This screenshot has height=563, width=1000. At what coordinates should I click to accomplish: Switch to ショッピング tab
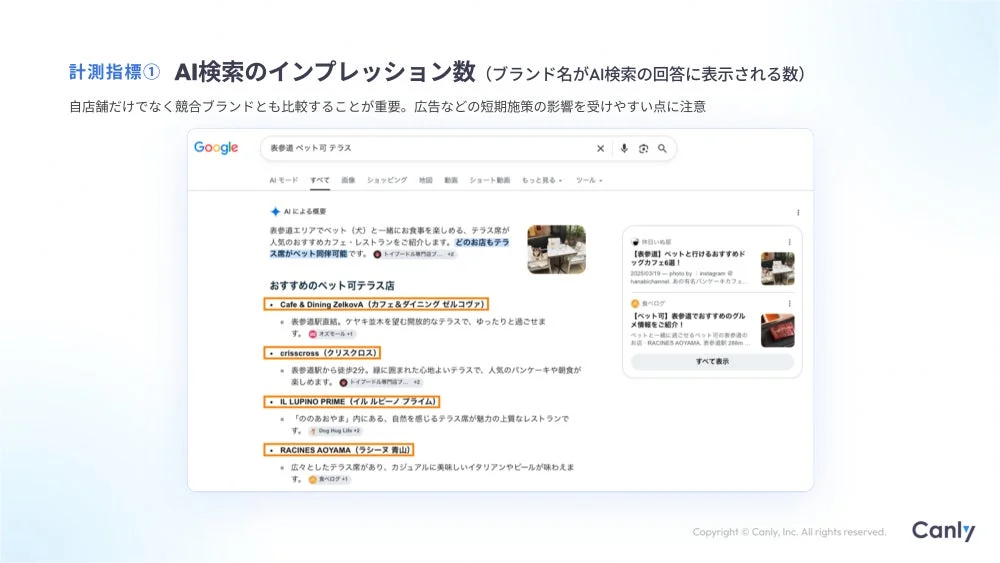pyautogui.click(x=386, y=180)
